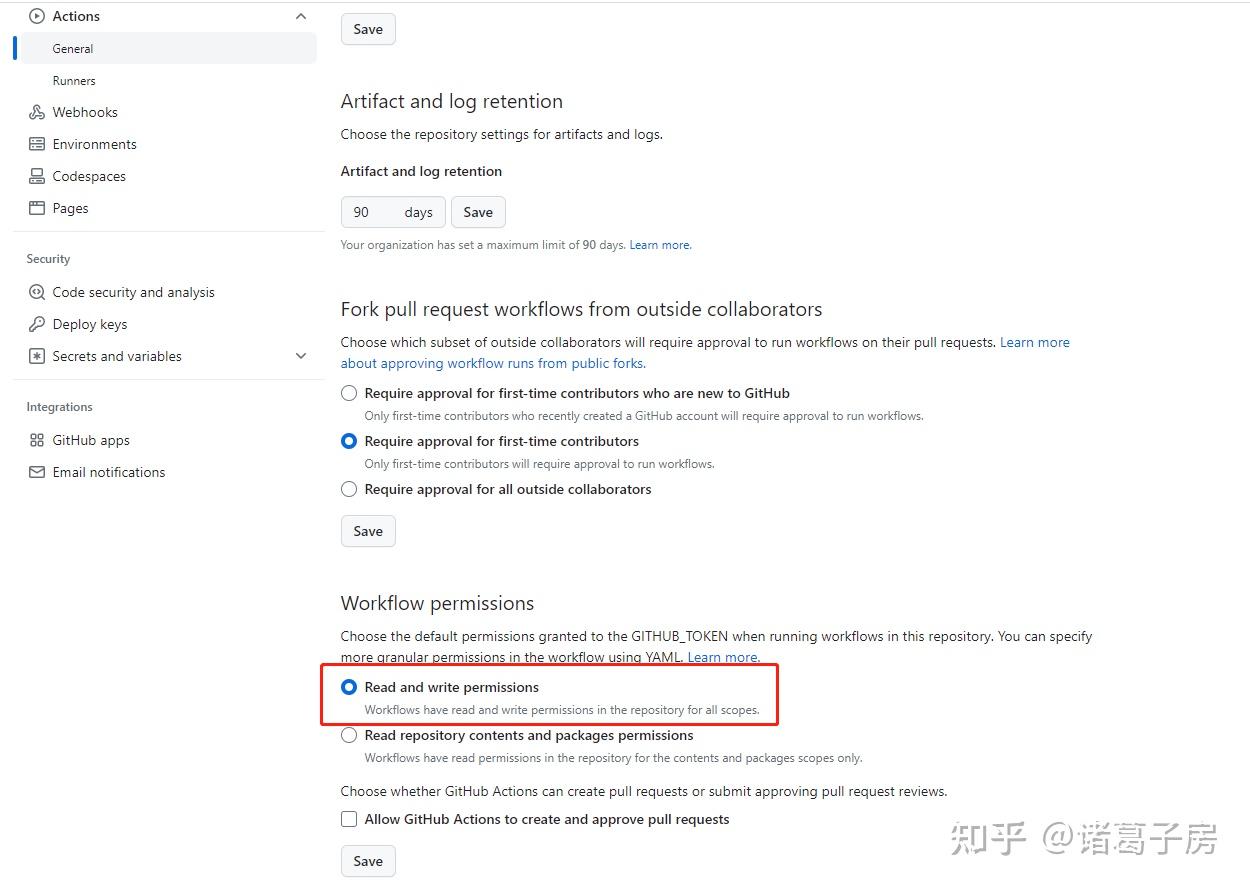
Task: Enable Allow GitHub Actions to approve pull requests
Action: (x=348, y=819)
